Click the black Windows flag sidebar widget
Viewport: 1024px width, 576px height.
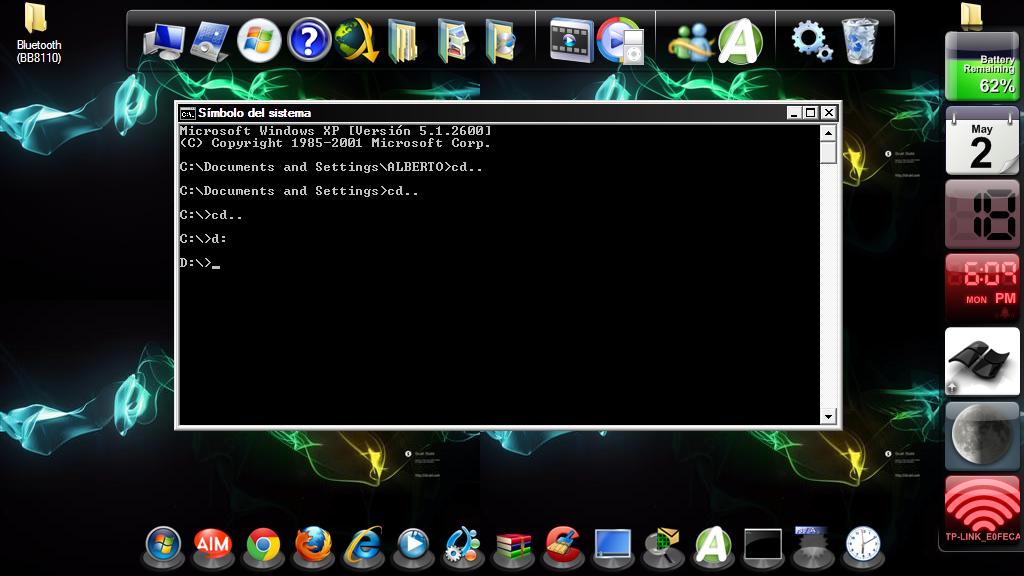tap(982, 362)
